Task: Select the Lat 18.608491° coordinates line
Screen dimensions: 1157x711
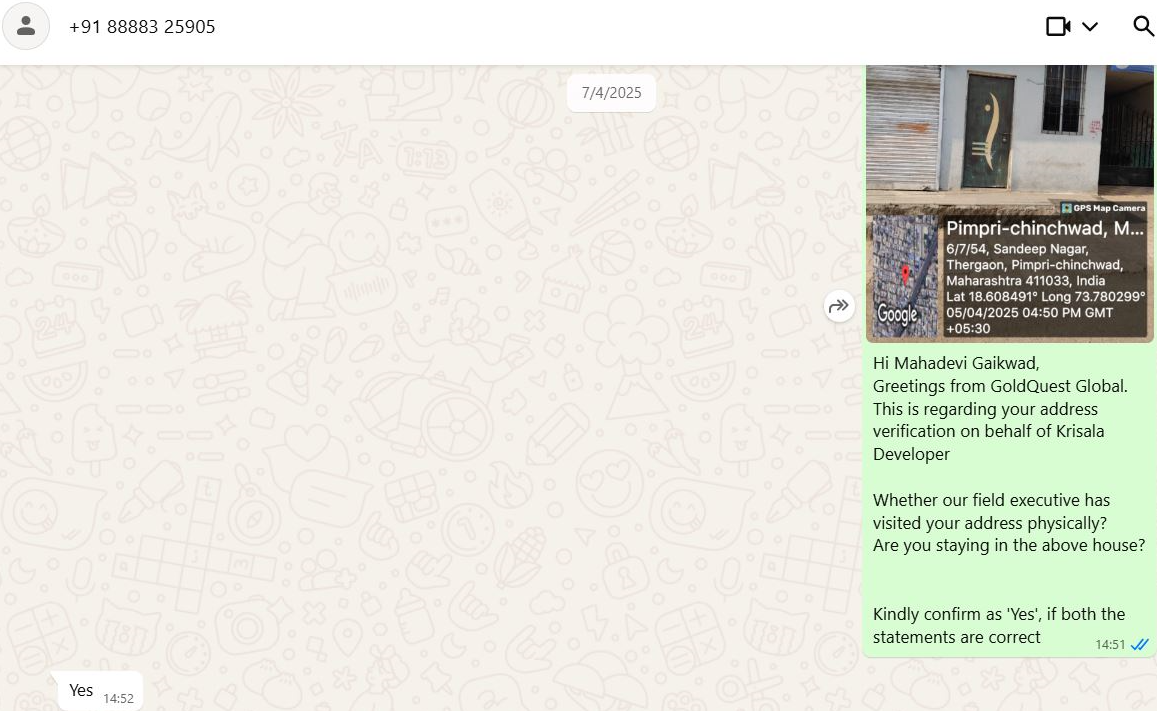Action: coord(1046,296)
